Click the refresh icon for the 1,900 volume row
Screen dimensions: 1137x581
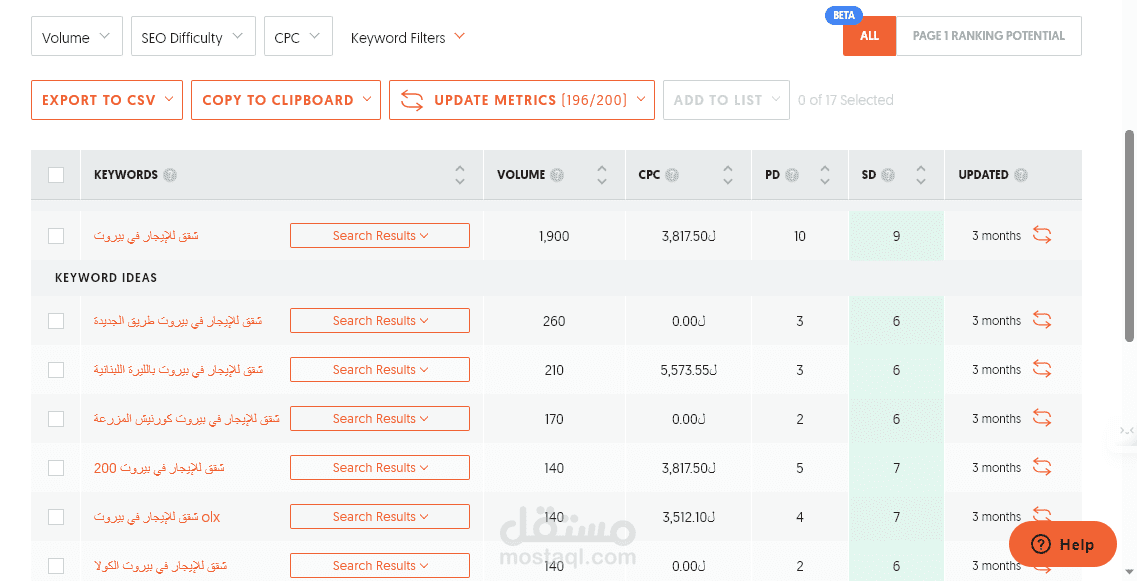pyautogui.click(x=1042, y=236)
